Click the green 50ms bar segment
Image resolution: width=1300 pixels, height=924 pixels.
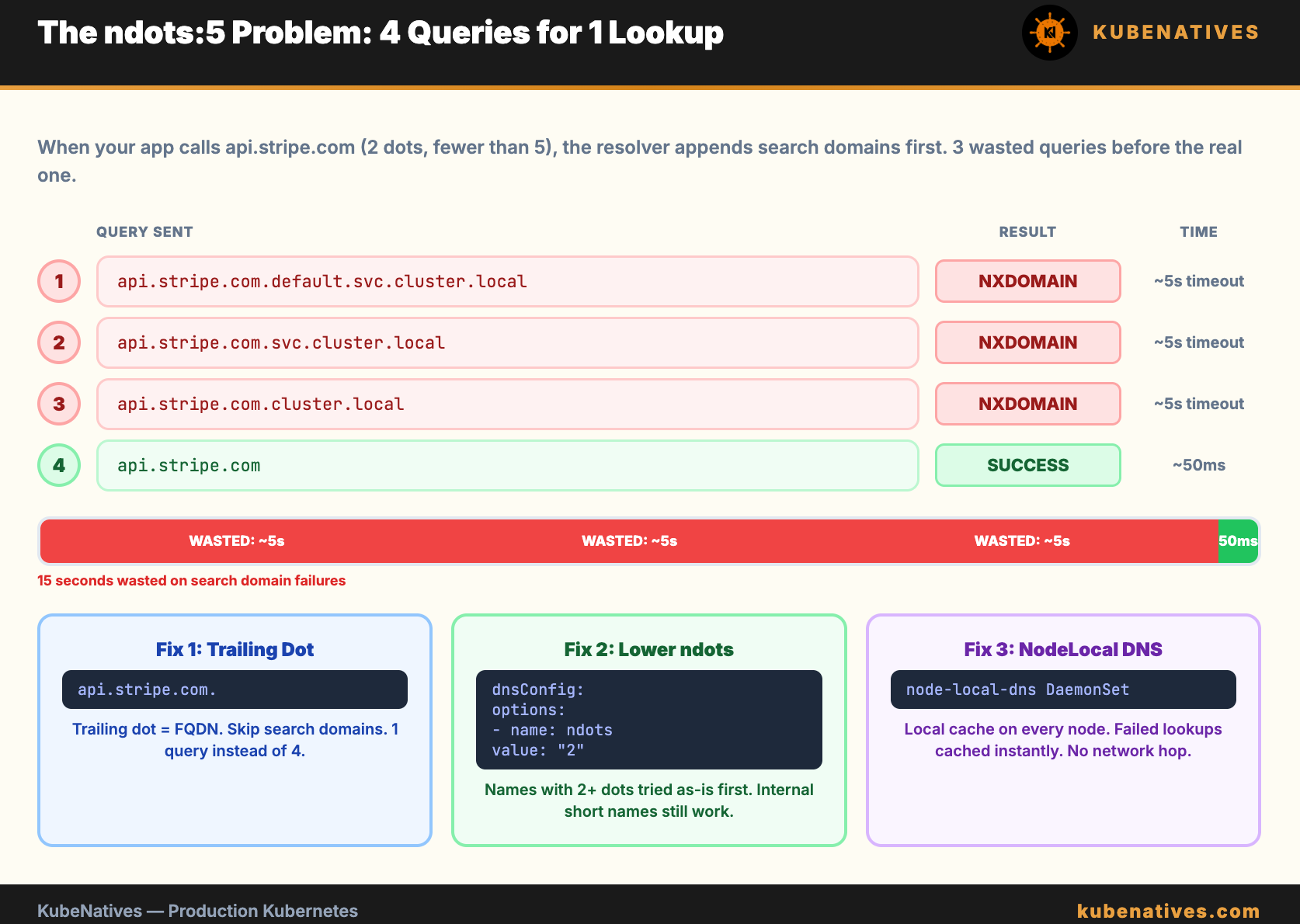1238,541
